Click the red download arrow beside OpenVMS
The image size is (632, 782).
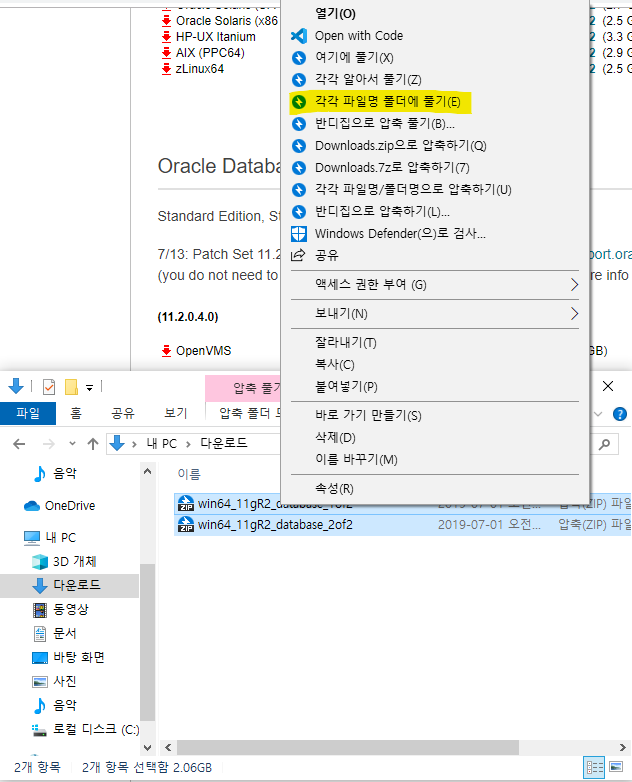166,351
